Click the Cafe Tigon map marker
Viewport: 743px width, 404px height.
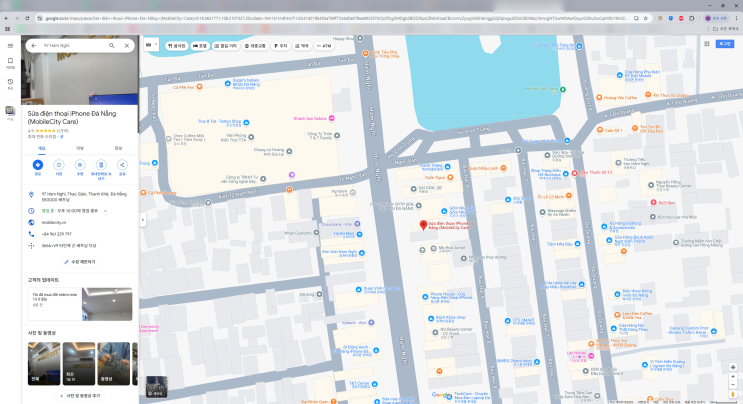[x=450, y=178]
